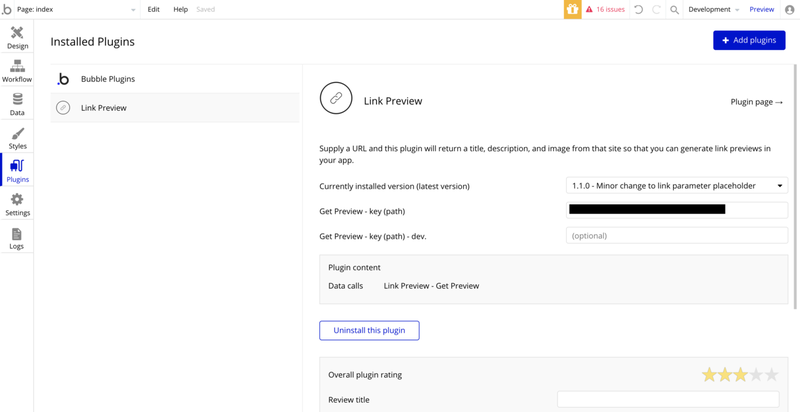This screenshot has width=800, height=412.
Task: Select Link Preview in the plugin list
Action: pos(175,108)
